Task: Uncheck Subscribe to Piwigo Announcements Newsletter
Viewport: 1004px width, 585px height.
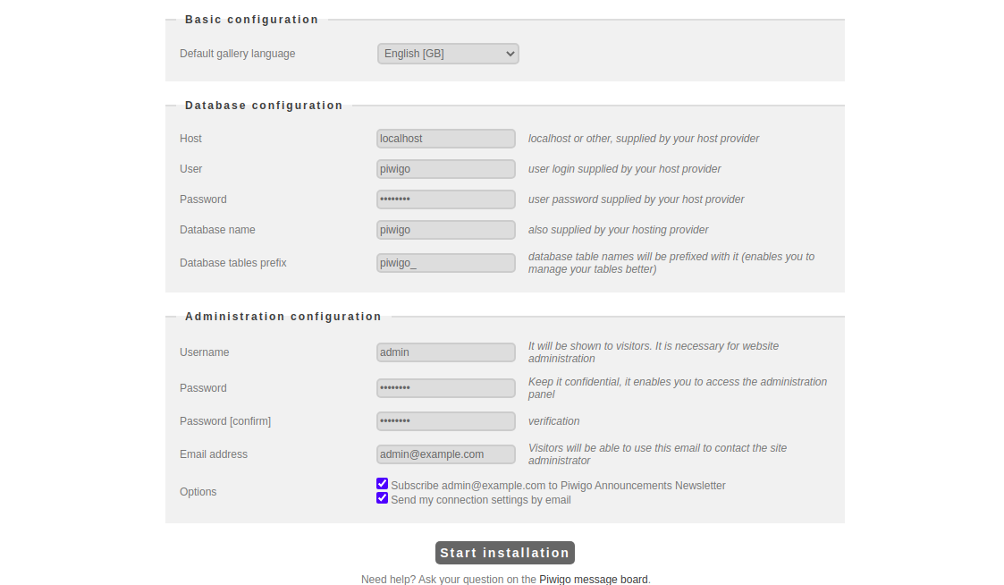Action: point(382,483)
